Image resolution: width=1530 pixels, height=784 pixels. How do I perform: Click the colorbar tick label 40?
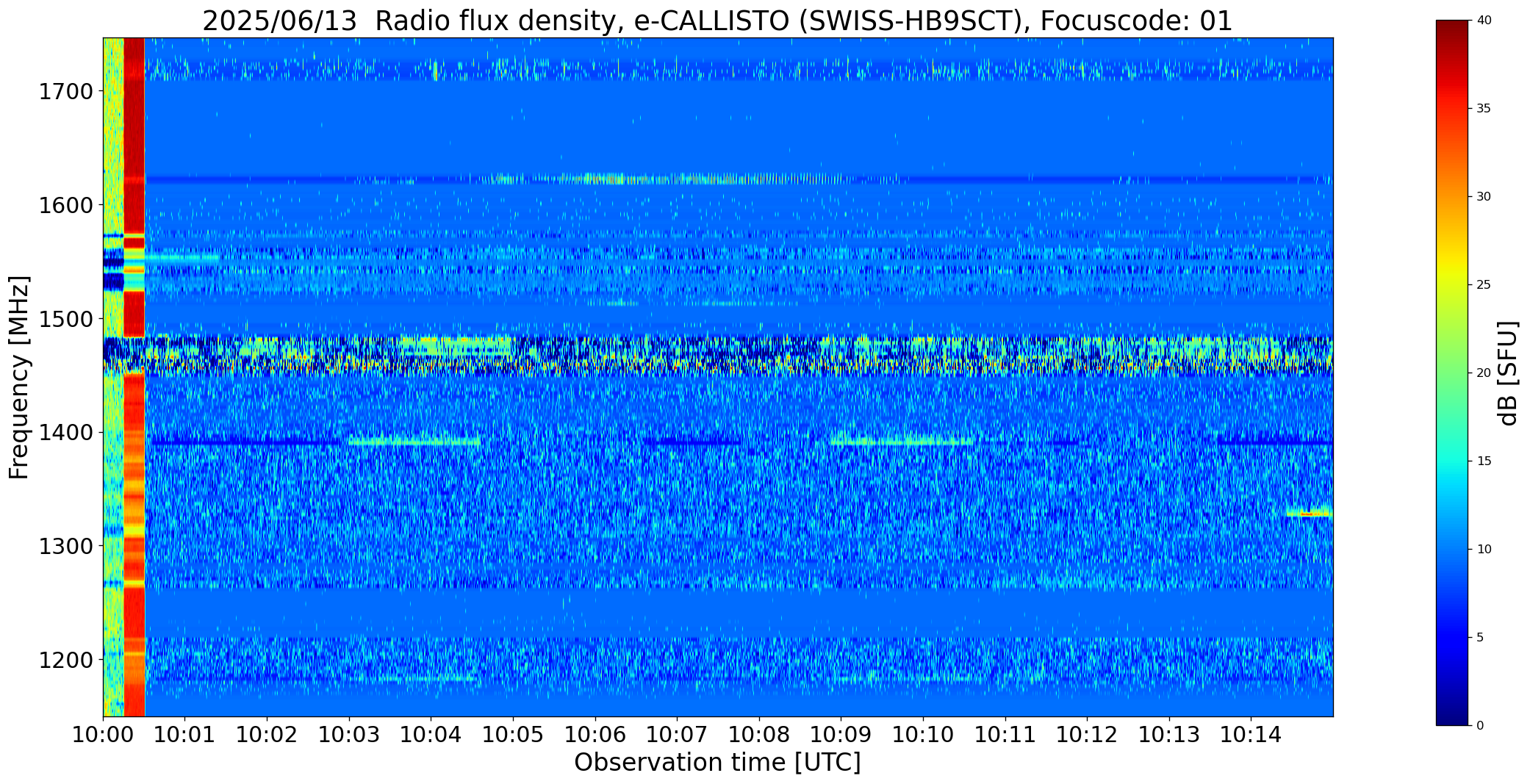pyautogui.click(x=1484, y=21)
